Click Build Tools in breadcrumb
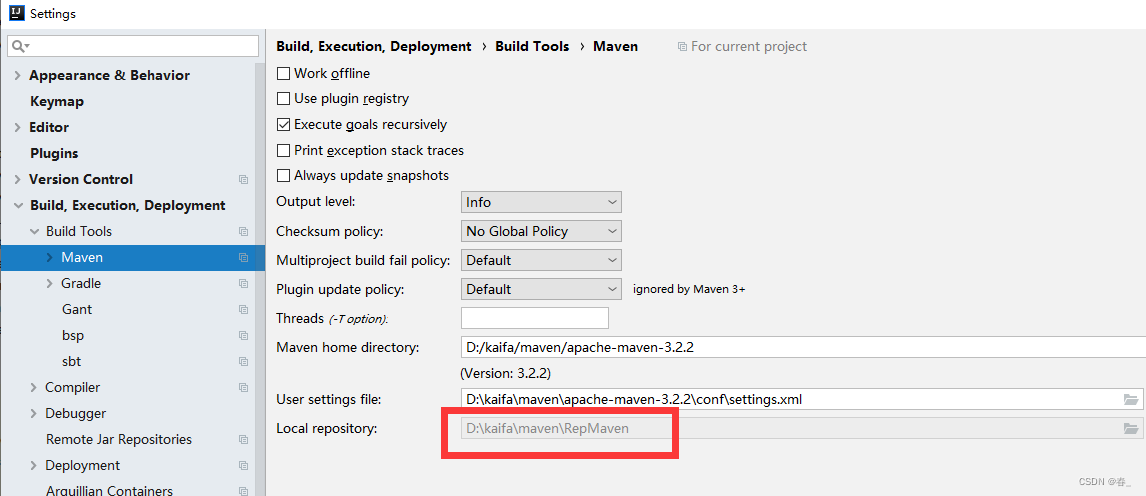The width and height of the screenshot is (1146, 496). click(x=532, y=46)
